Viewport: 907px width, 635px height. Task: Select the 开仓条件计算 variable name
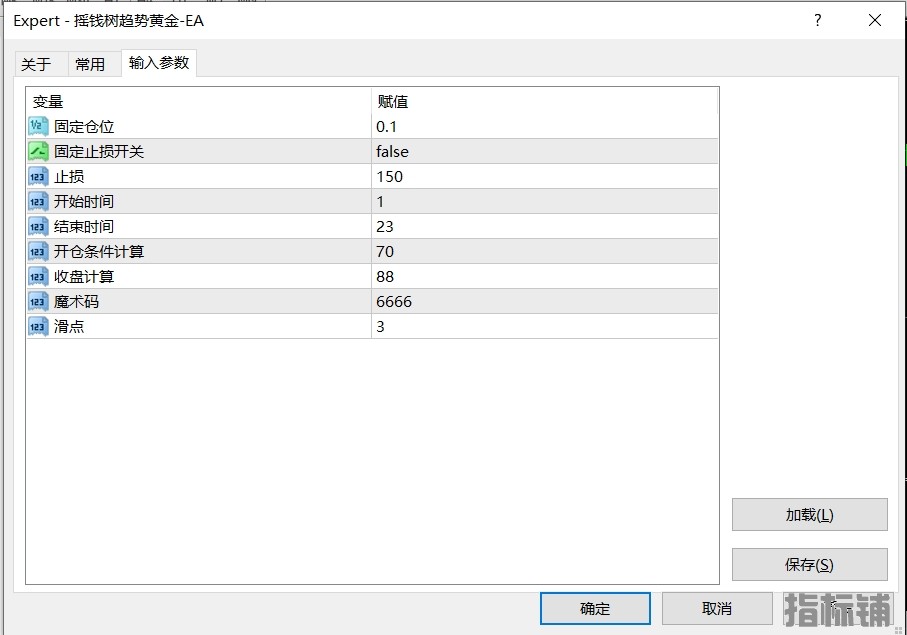(x=99, y=252)
